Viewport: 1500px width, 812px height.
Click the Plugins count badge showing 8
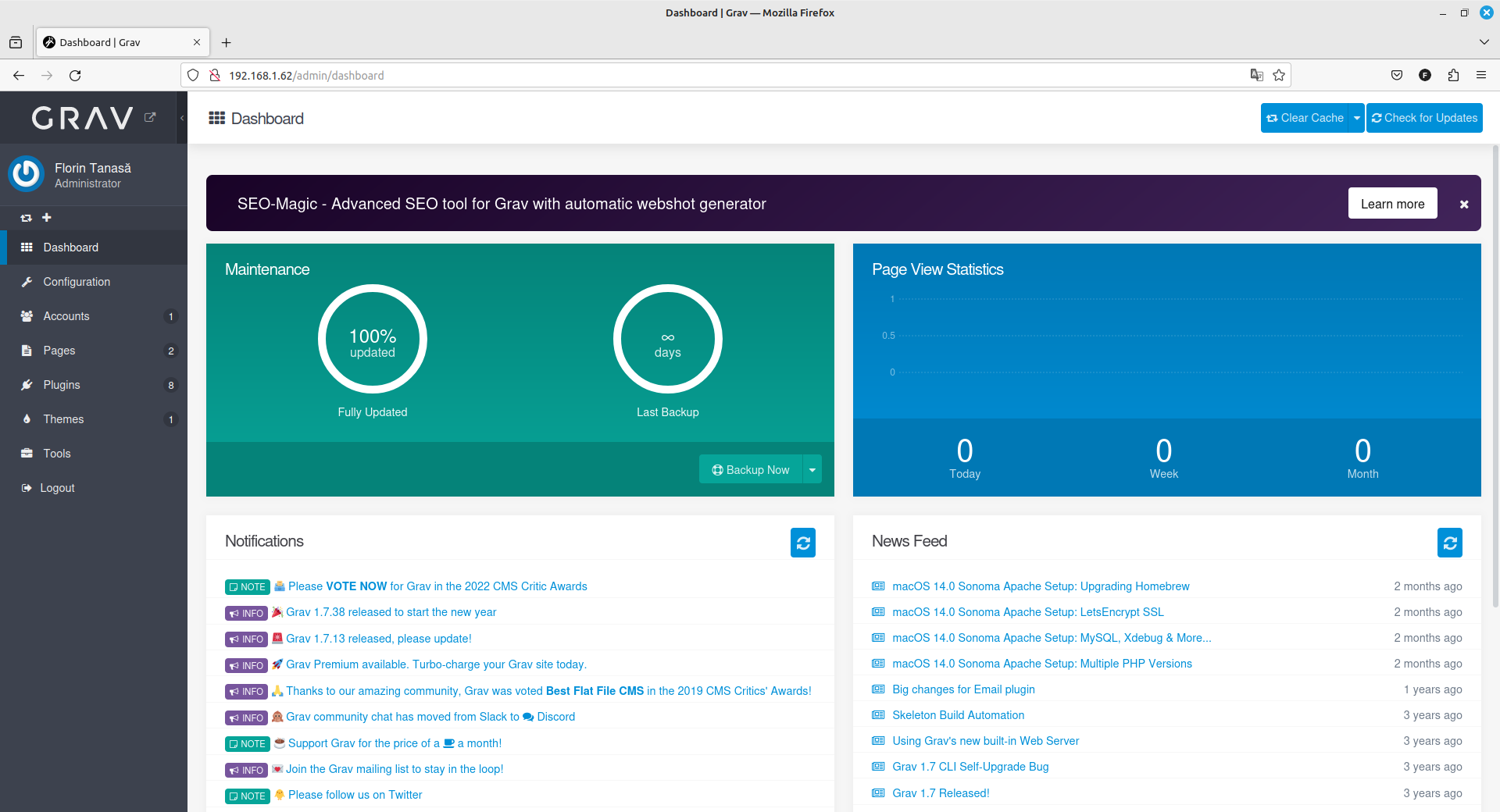click(x=171, y=385)
